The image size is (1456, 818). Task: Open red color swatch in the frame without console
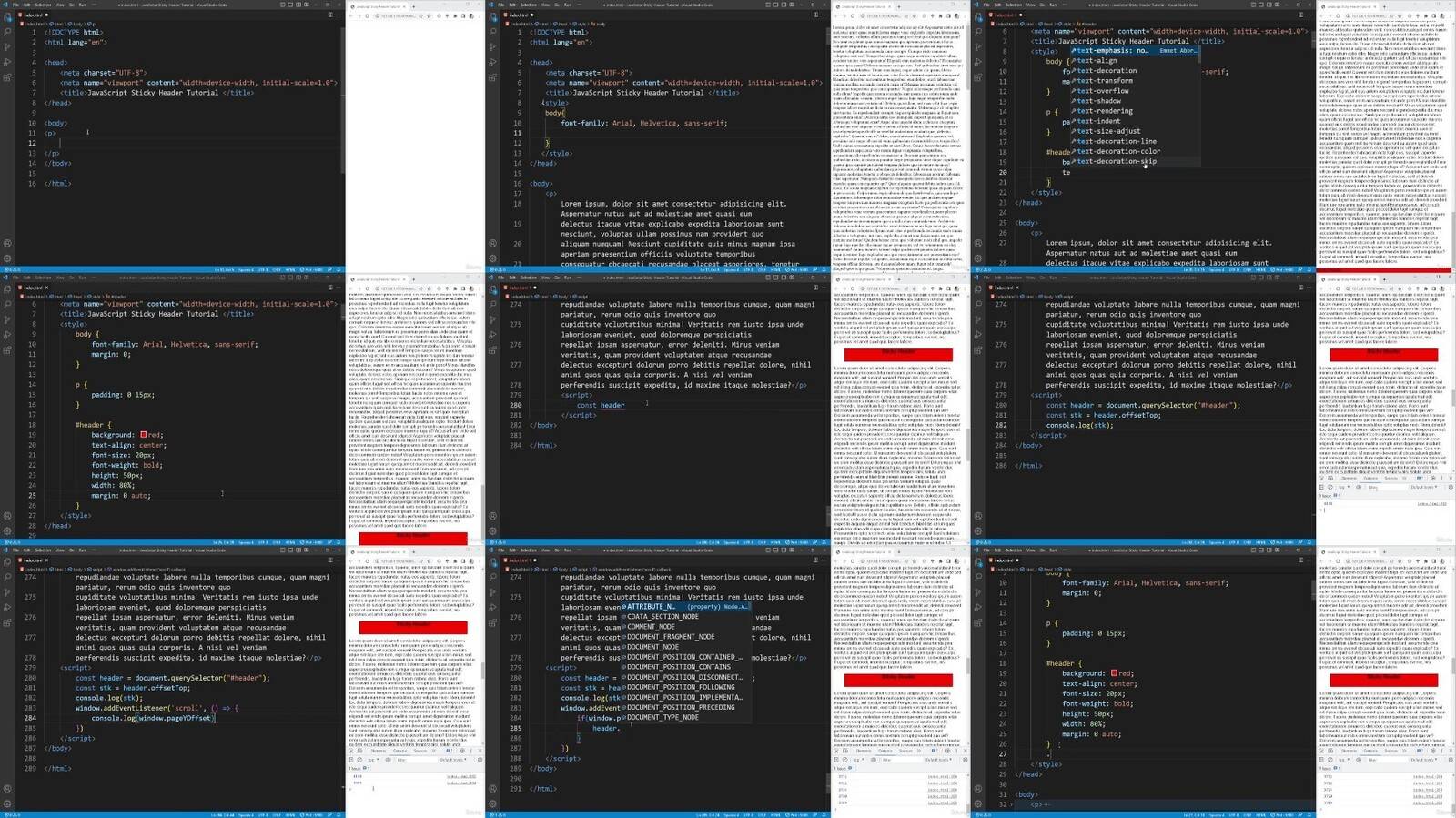[143, 435]
